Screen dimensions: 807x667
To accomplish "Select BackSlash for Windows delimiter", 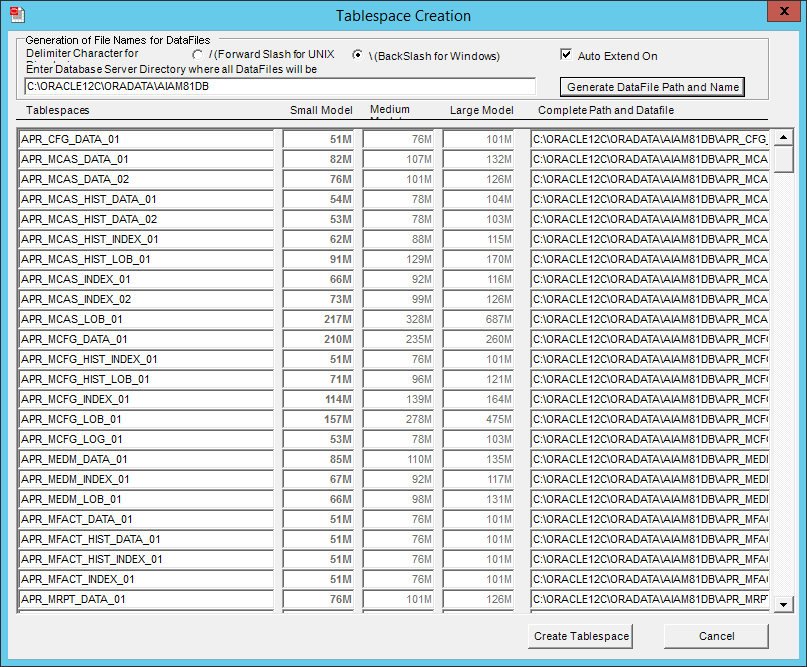I will coord(357,55).
